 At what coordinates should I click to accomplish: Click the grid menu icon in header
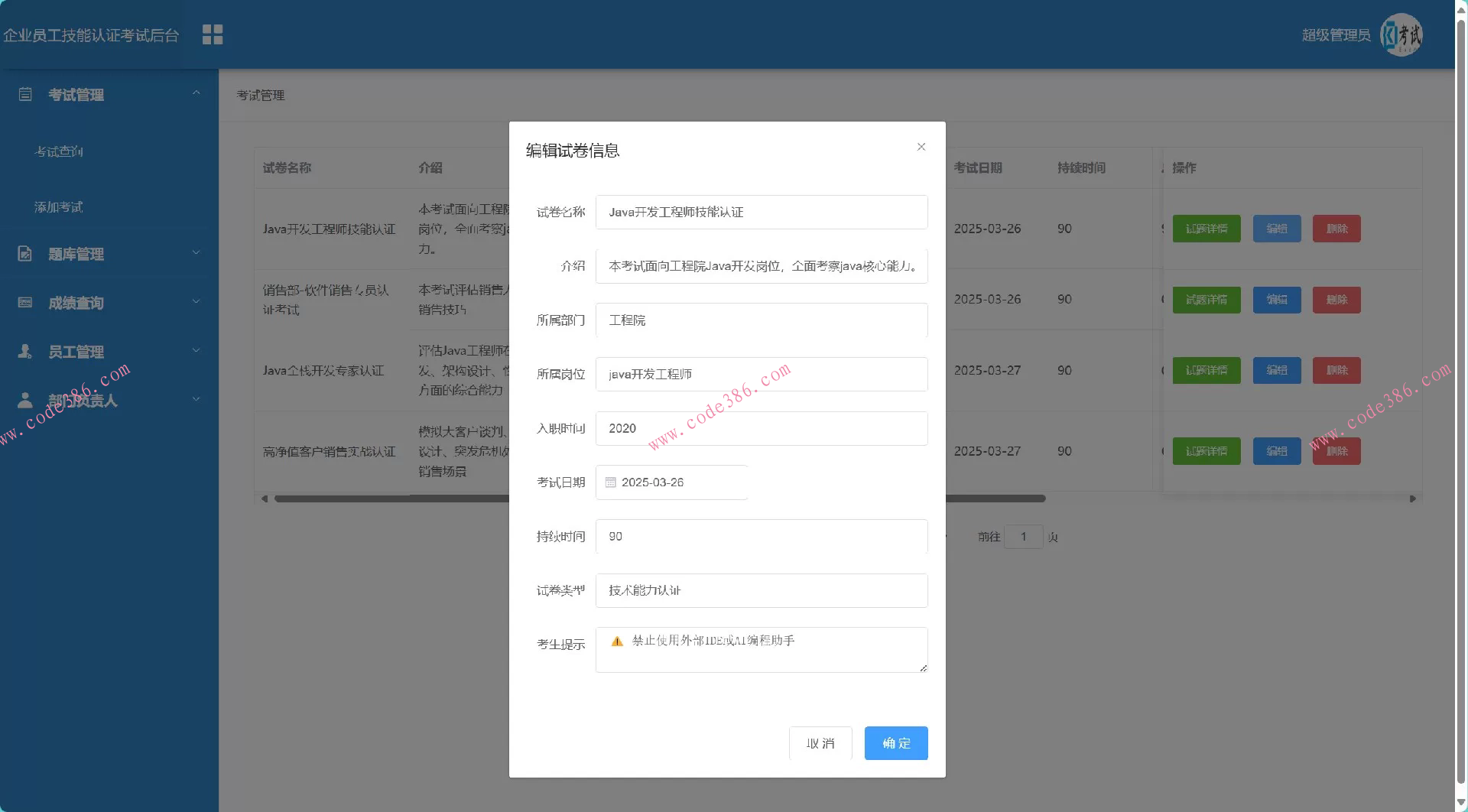pos(213,34)
